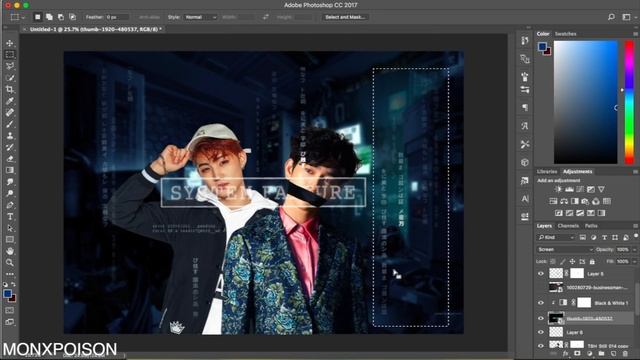640x360 pixels.
Task: Click Subtract from selection mode icon
Action: tap(61, 17)
